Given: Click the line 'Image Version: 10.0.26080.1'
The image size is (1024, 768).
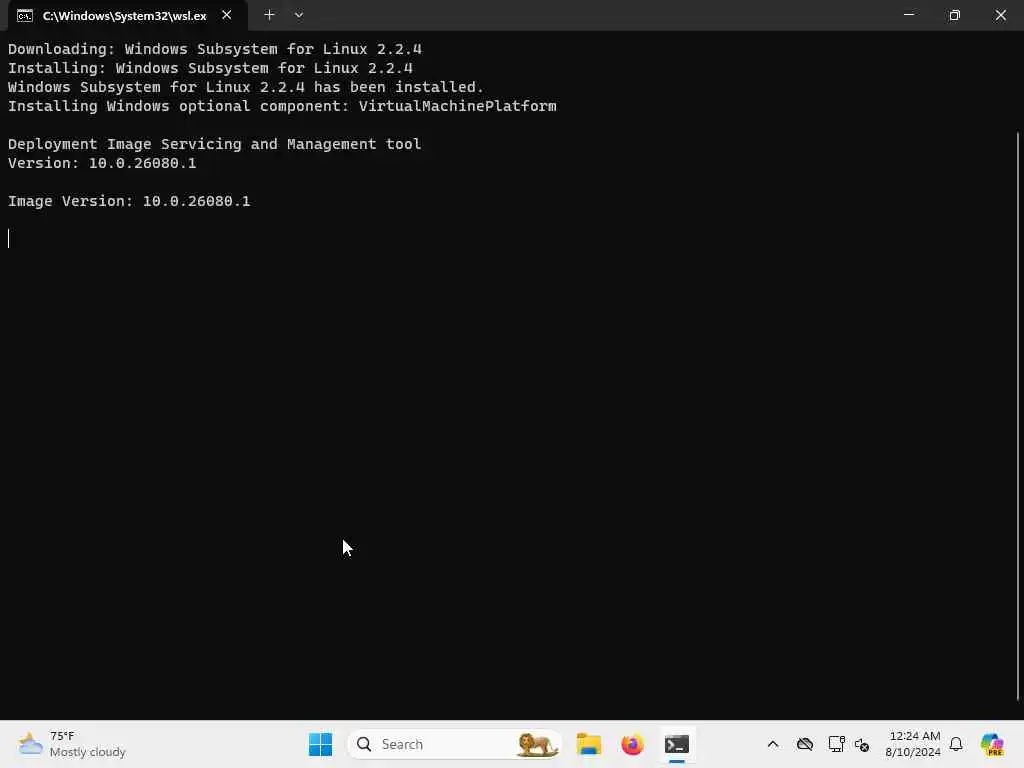Looking at the screenshot, I should (129, 201).
